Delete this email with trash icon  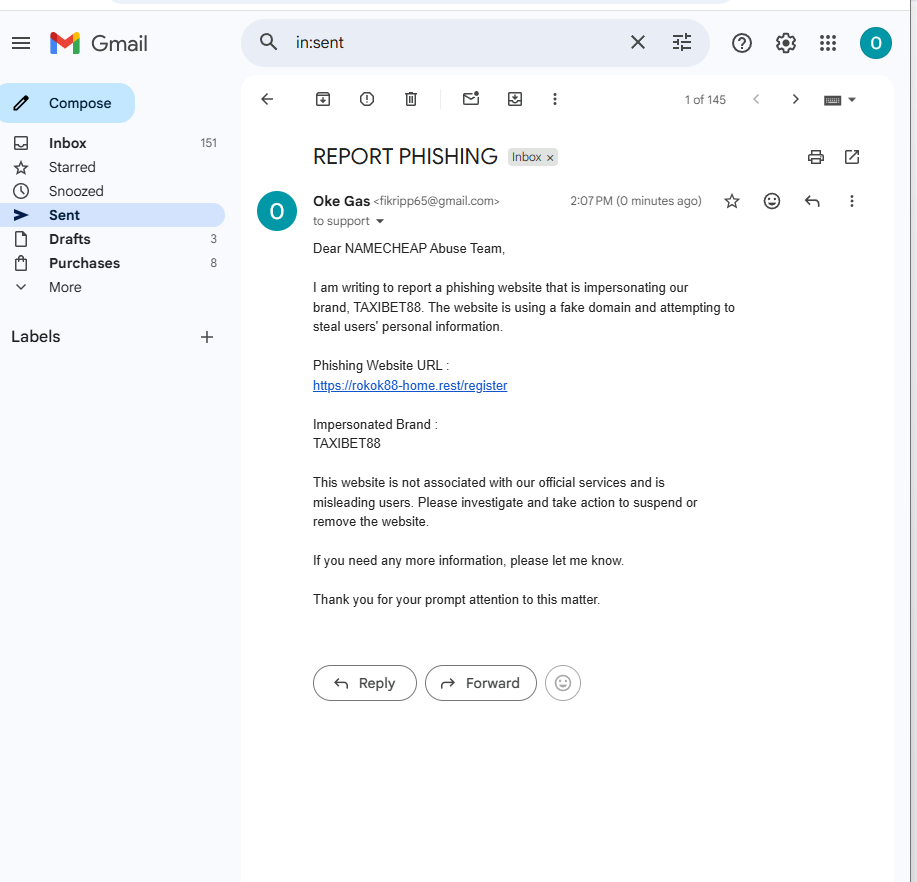(411, 99)
